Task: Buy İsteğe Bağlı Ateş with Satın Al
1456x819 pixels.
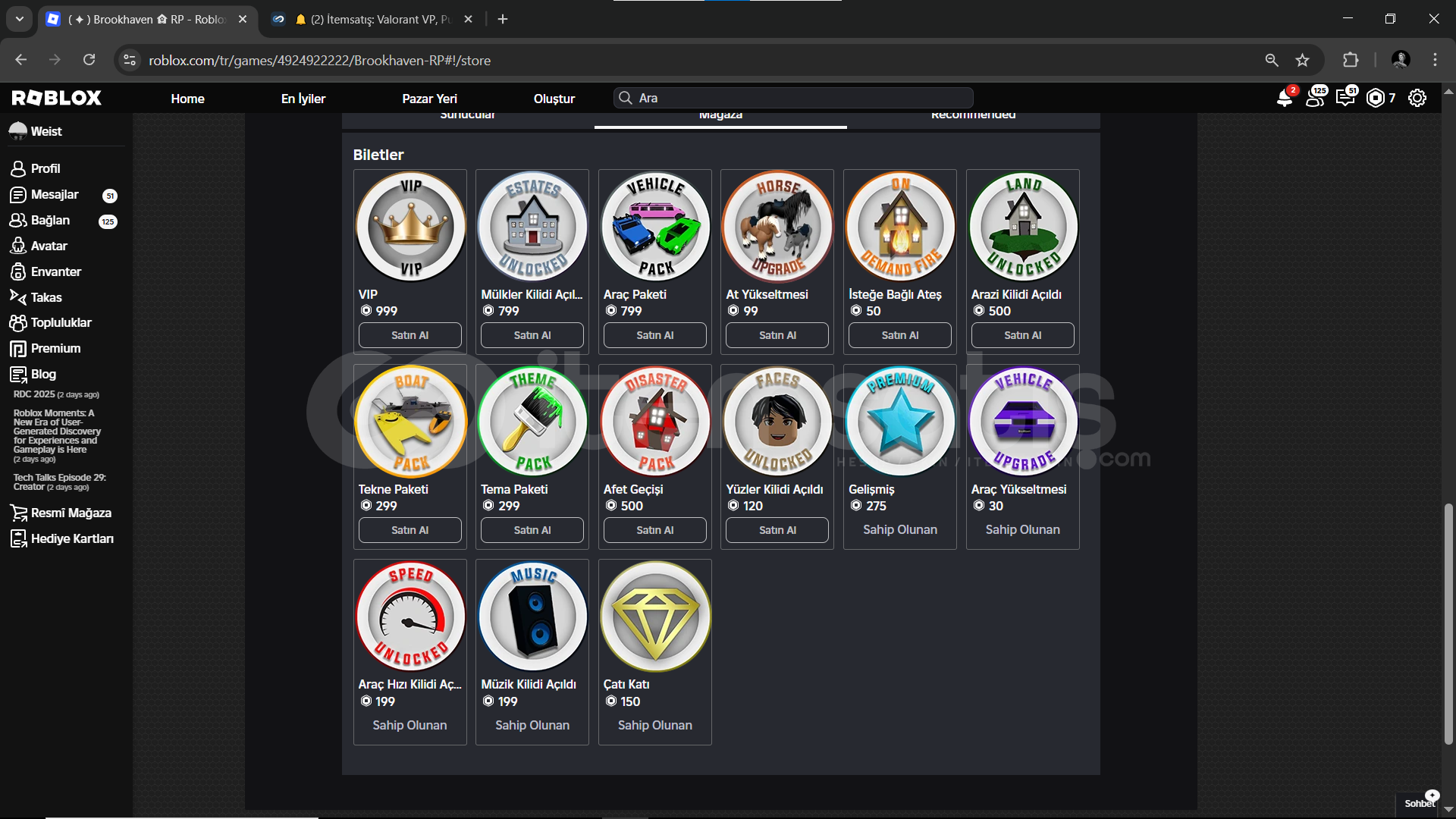Action: [x=900, y=335]
